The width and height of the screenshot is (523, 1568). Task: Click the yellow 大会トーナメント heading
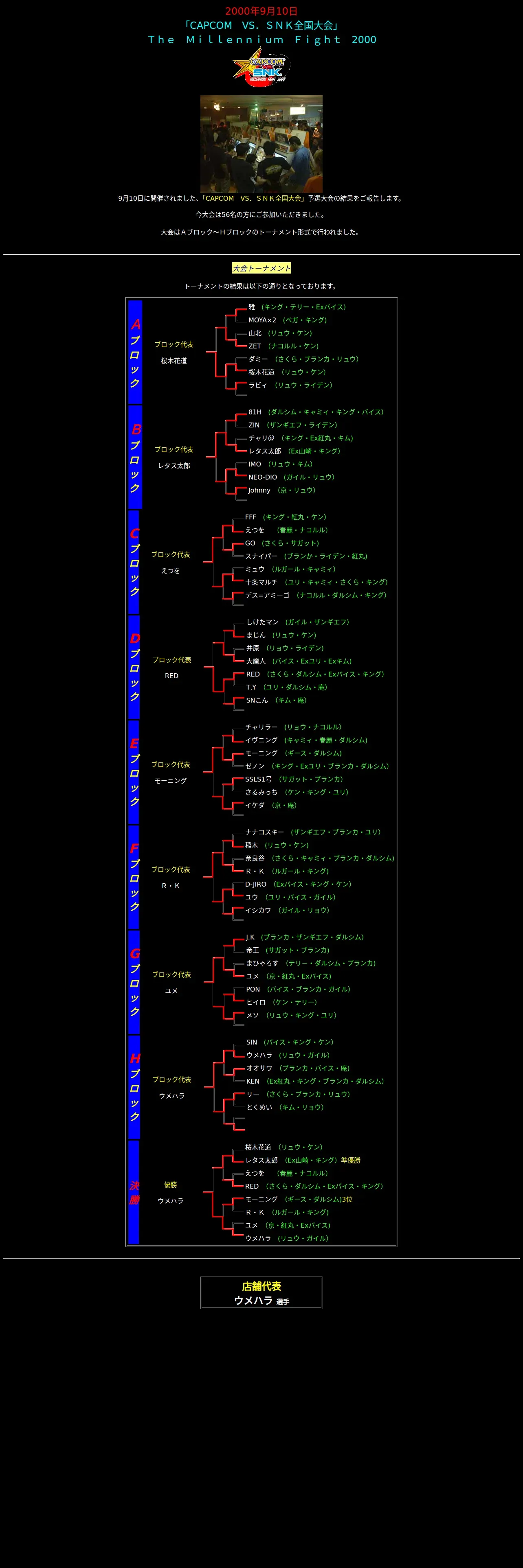(261, 268)
